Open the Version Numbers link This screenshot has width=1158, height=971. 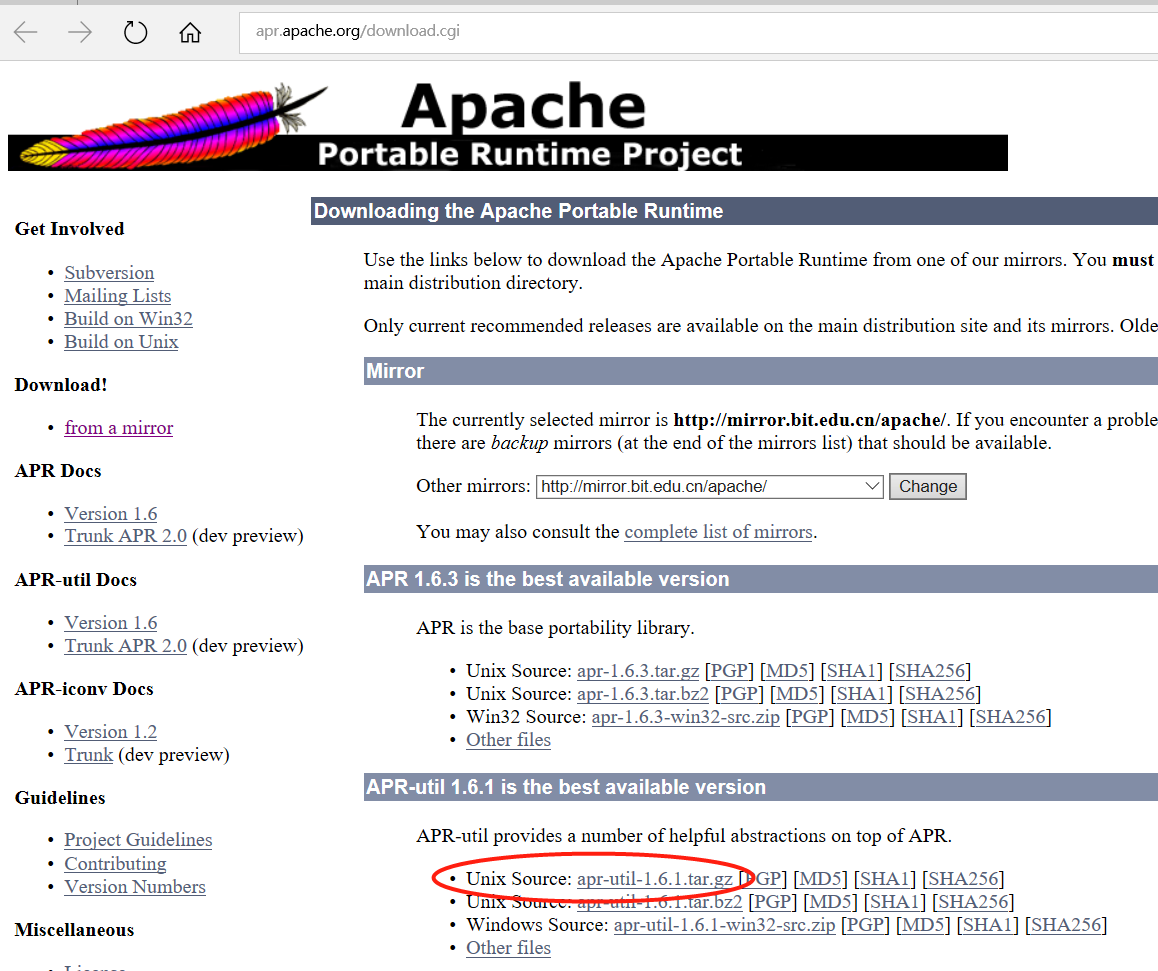(x=135, y=886)
